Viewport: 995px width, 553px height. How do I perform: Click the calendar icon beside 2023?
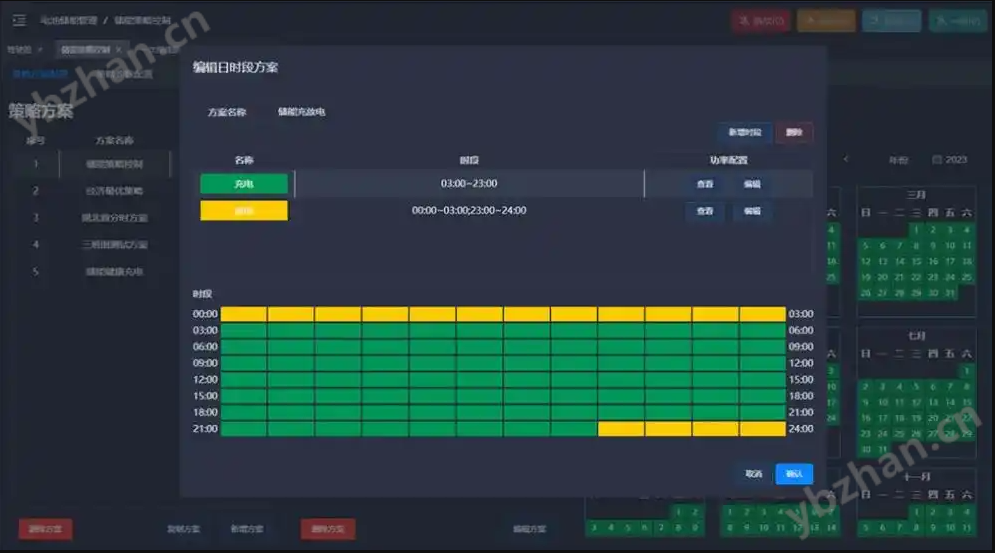pos(936,160)
